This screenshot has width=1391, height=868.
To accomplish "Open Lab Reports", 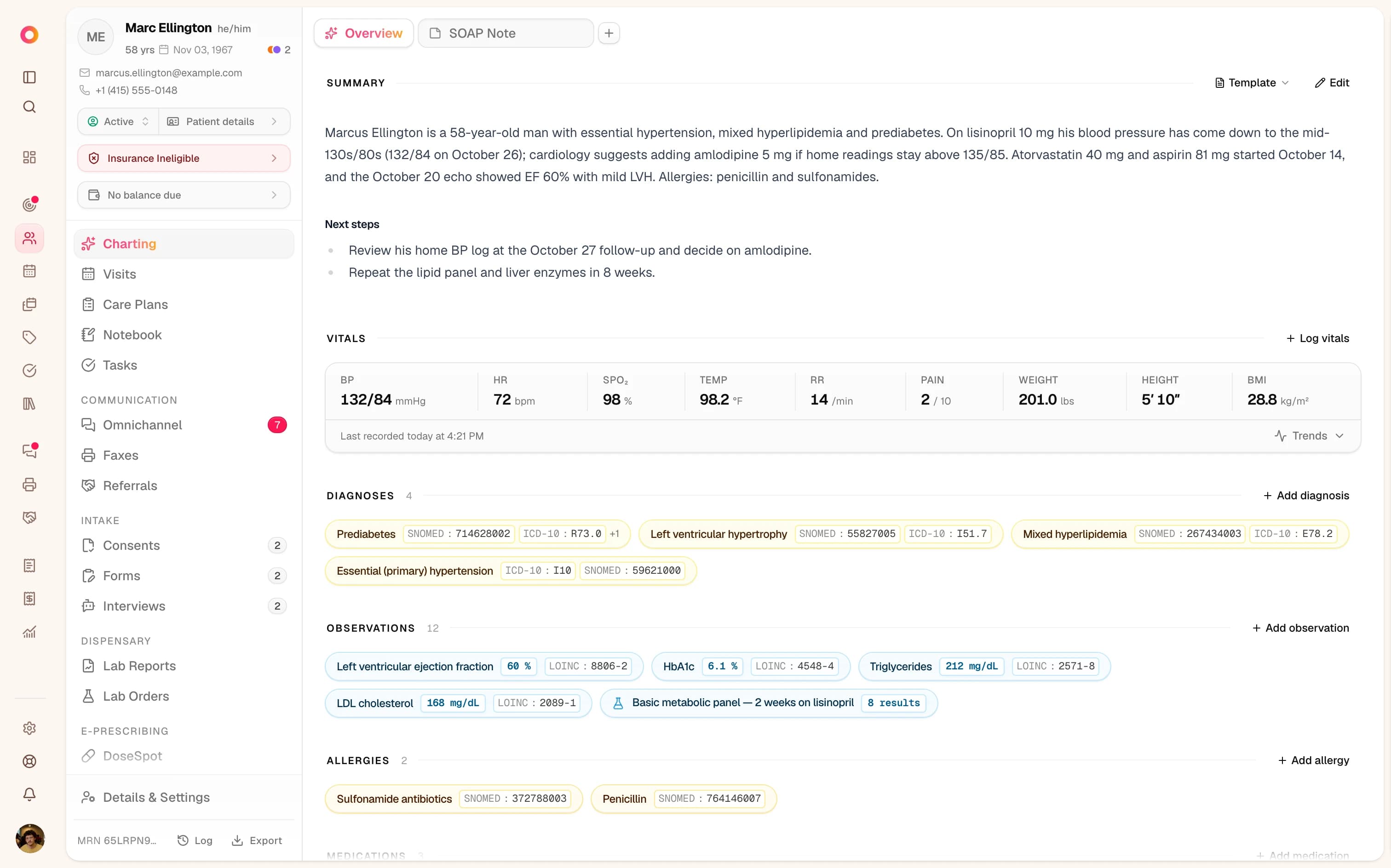I will click(x=184, y=666).
